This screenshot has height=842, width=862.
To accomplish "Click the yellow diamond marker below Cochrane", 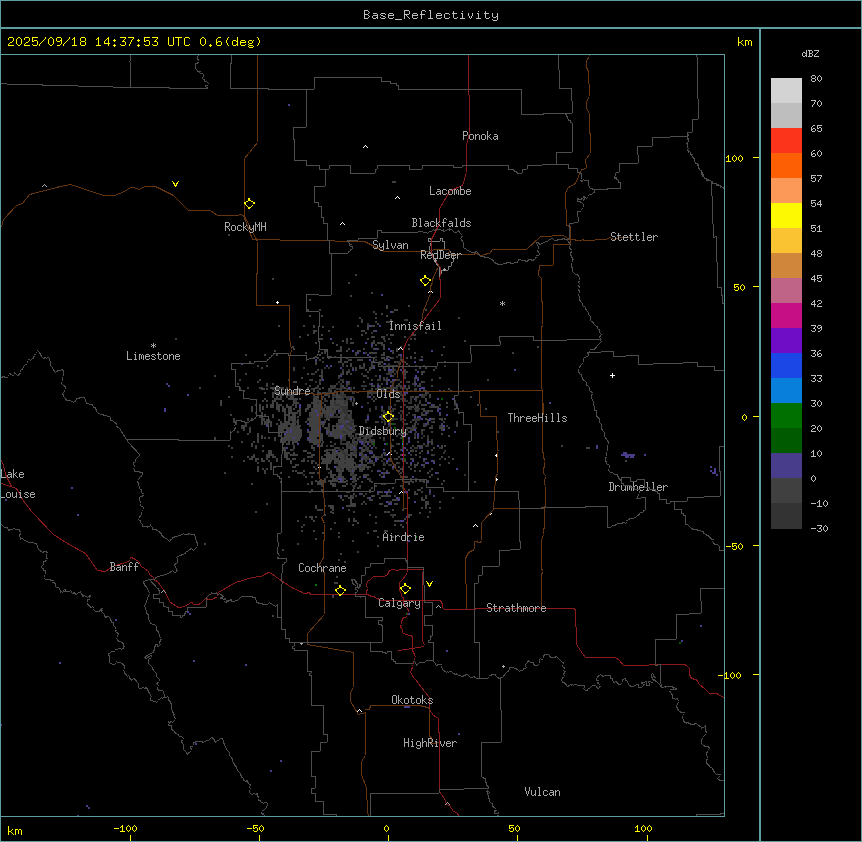I will pyautogui.click(x=340, y=590).
